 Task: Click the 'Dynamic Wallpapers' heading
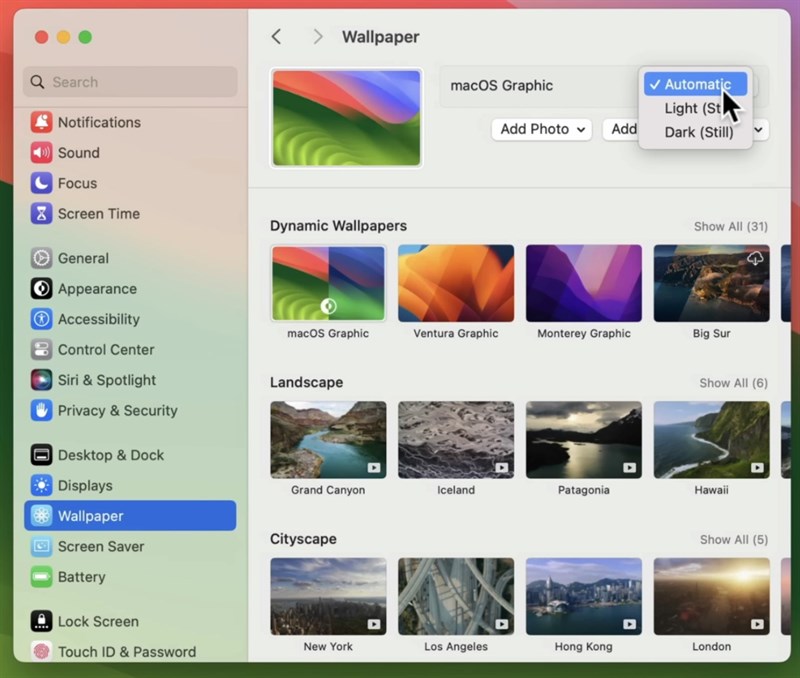coord(338,226)
